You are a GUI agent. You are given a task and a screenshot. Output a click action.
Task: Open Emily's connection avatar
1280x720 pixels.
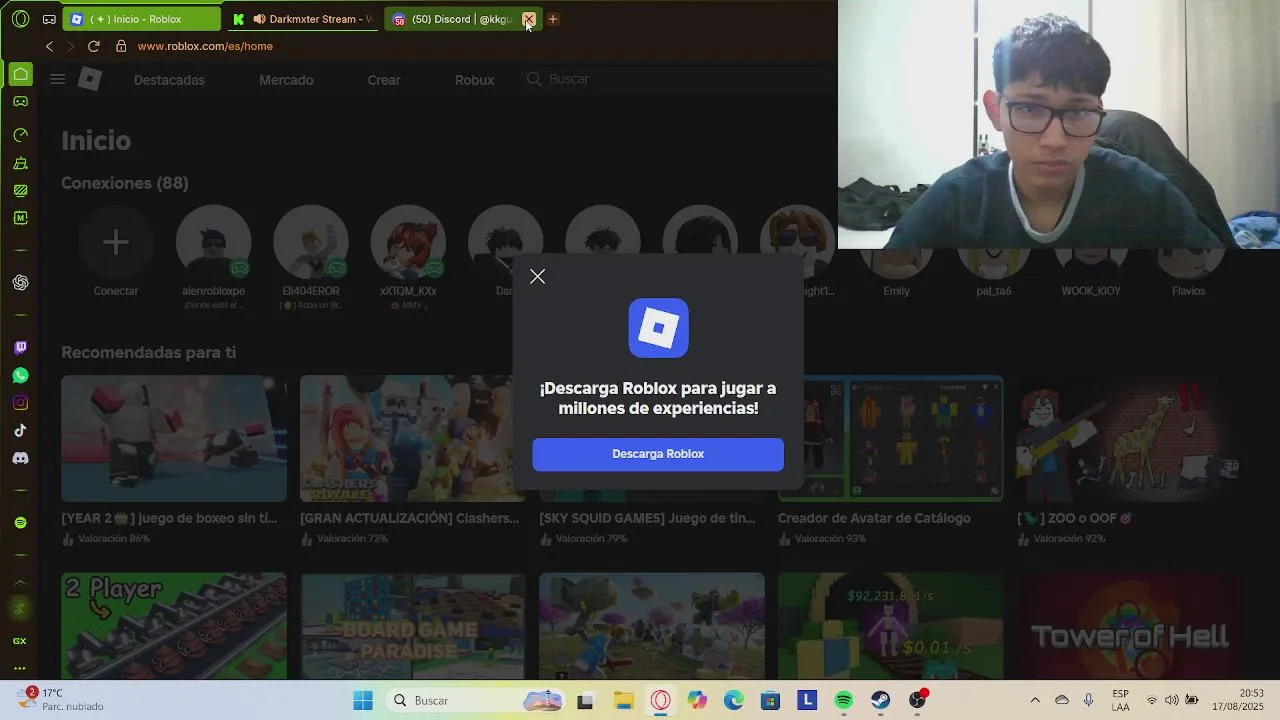pyautogui.click(x=896, y=262)
